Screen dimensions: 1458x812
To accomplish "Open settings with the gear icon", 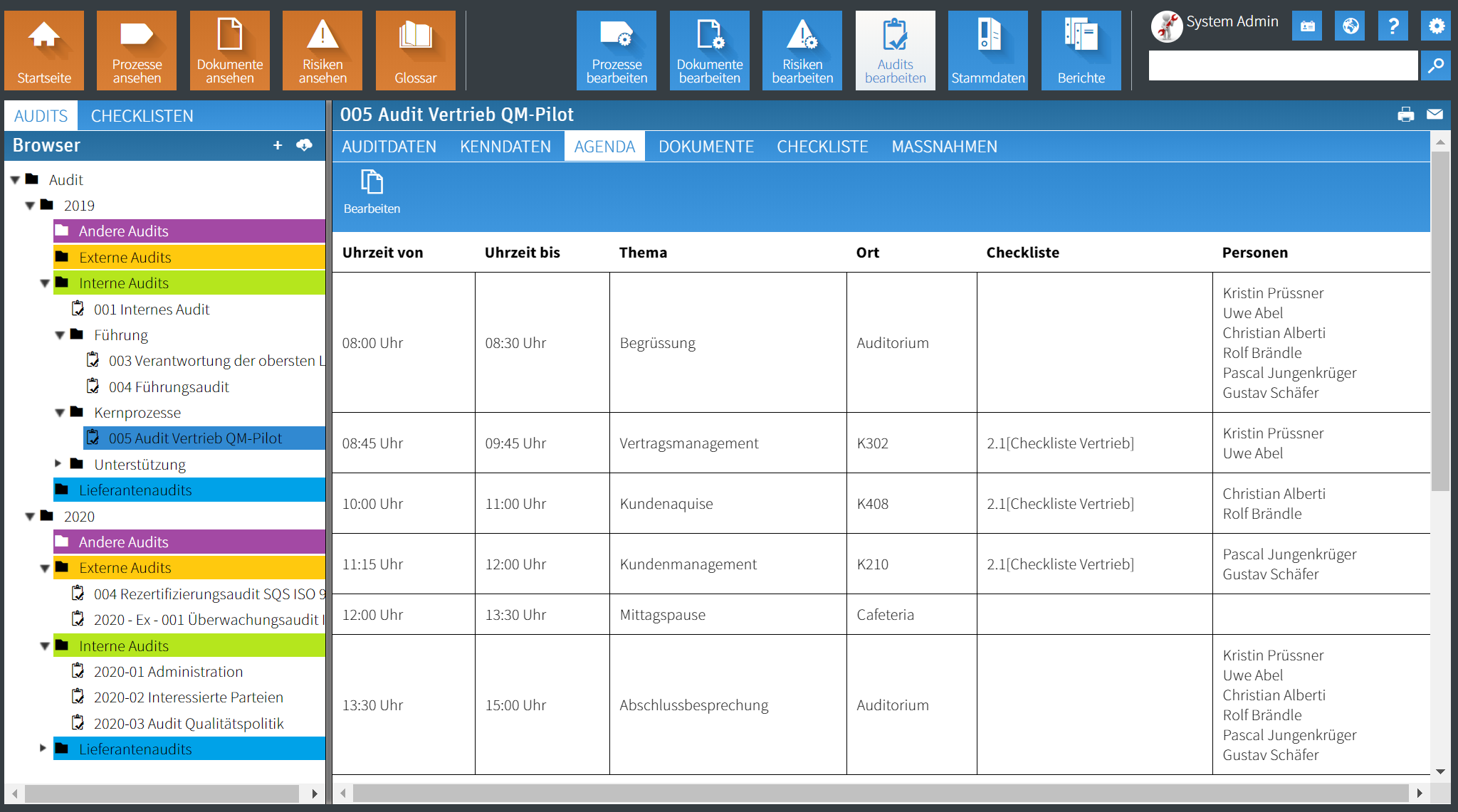I will click(x=1437, y=26).
